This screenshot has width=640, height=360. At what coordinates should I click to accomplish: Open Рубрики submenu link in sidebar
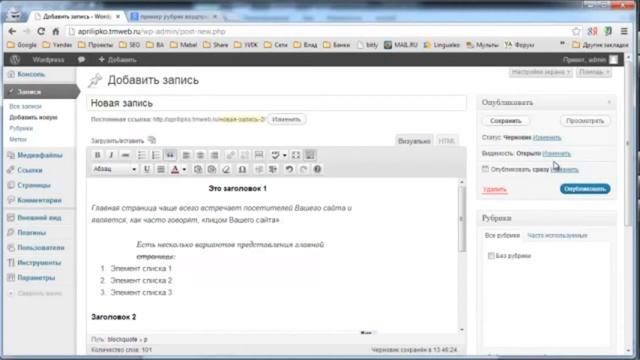[x=21, y=129]
